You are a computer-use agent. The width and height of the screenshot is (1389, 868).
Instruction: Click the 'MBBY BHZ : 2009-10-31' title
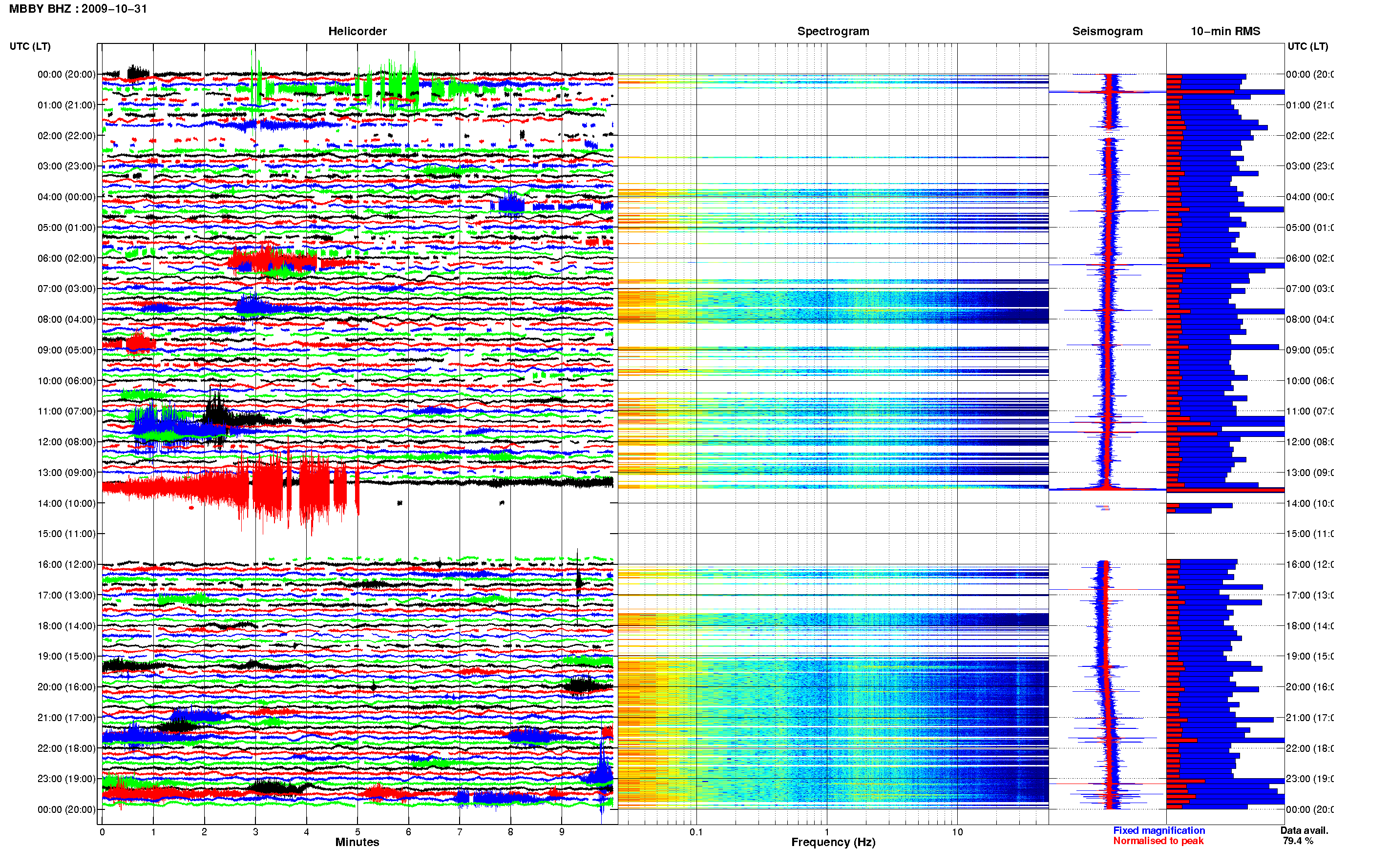coord(78,9)
